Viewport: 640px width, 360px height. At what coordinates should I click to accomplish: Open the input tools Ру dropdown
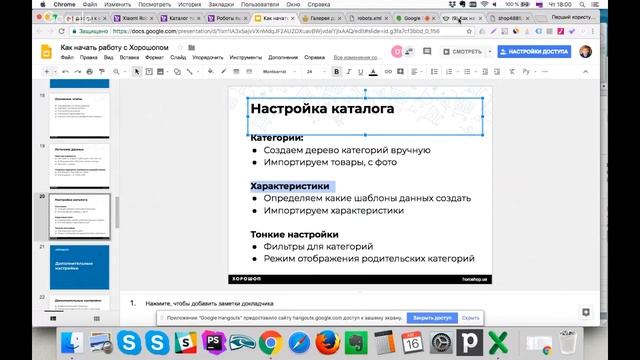click(x=529, y=72)
